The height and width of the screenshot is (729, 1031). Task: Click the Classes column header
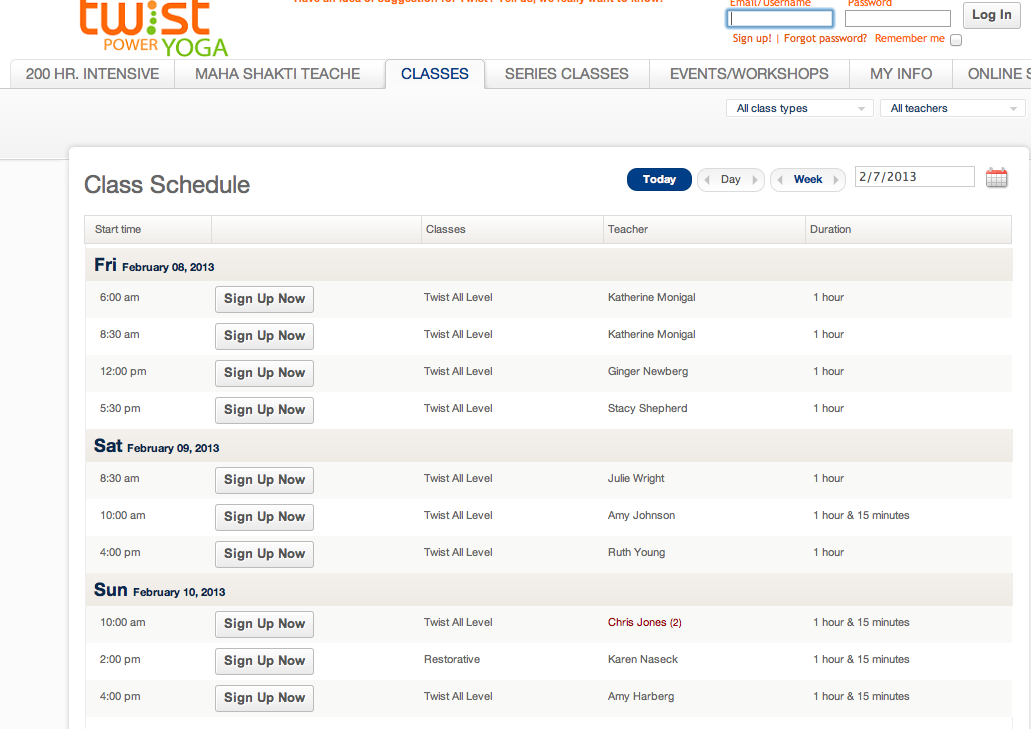tap(512, 229)
